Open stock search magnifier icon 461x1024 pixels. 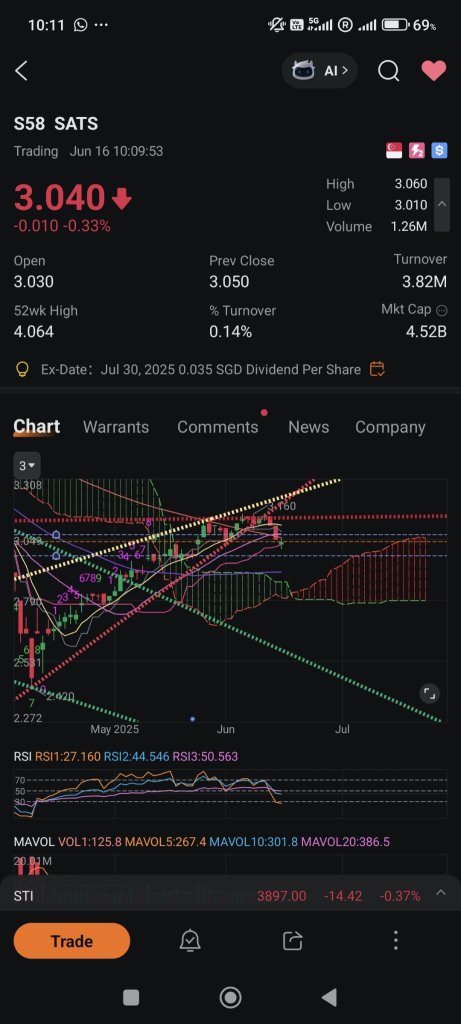click(x=389, y=71)
